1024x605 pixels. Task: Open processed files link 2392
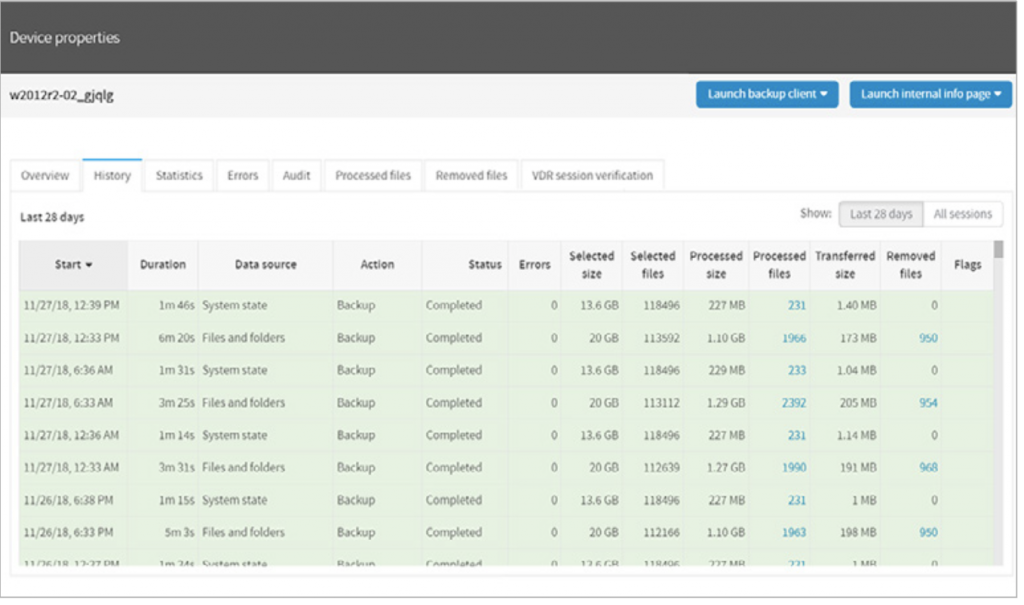click(x=793, y=402)
